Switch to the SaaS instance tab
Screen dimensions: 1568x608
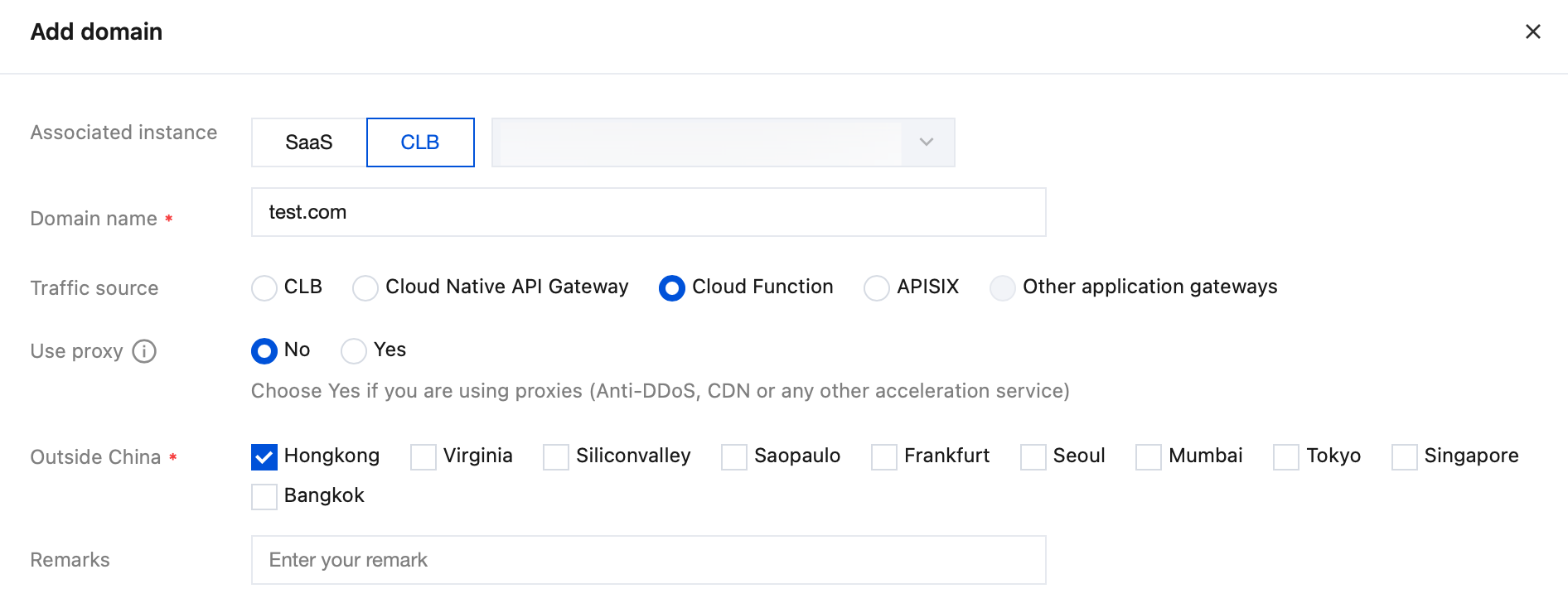click(x=308, y=142)
